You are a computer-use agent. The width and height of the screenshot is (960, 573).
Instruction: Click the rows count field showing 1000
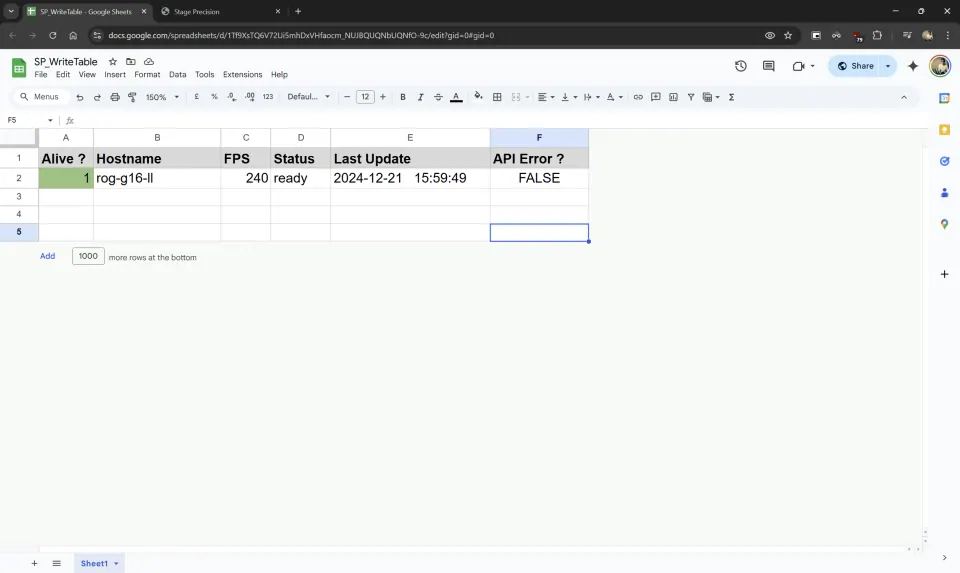pyautogui.click(x=88, y=256)
